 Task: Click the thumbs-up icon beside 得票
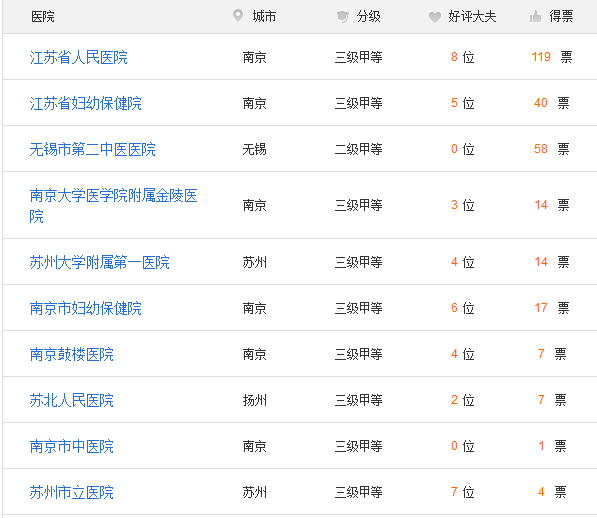click(535, 16)
